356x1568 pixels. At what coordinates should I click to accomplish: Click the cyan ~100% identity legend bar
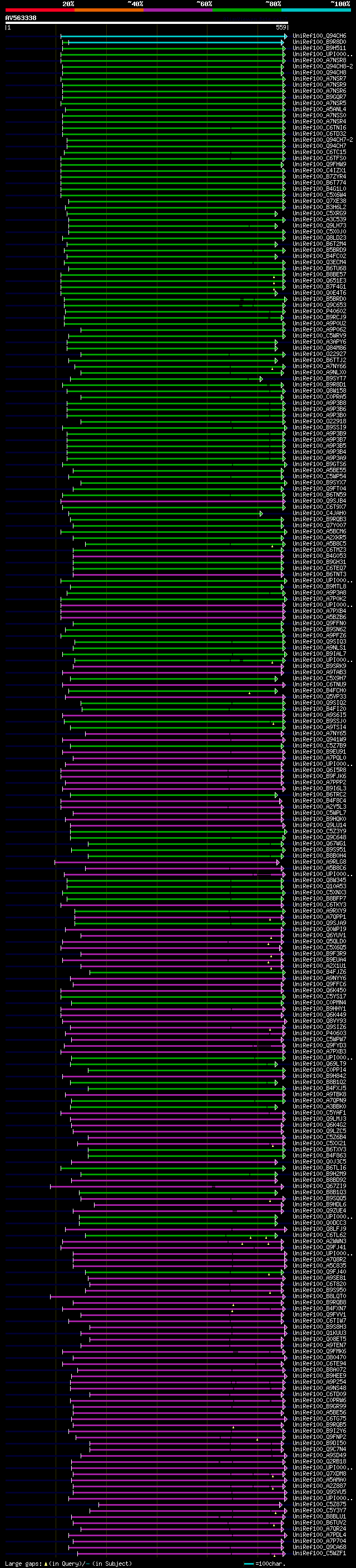[316, 11]
